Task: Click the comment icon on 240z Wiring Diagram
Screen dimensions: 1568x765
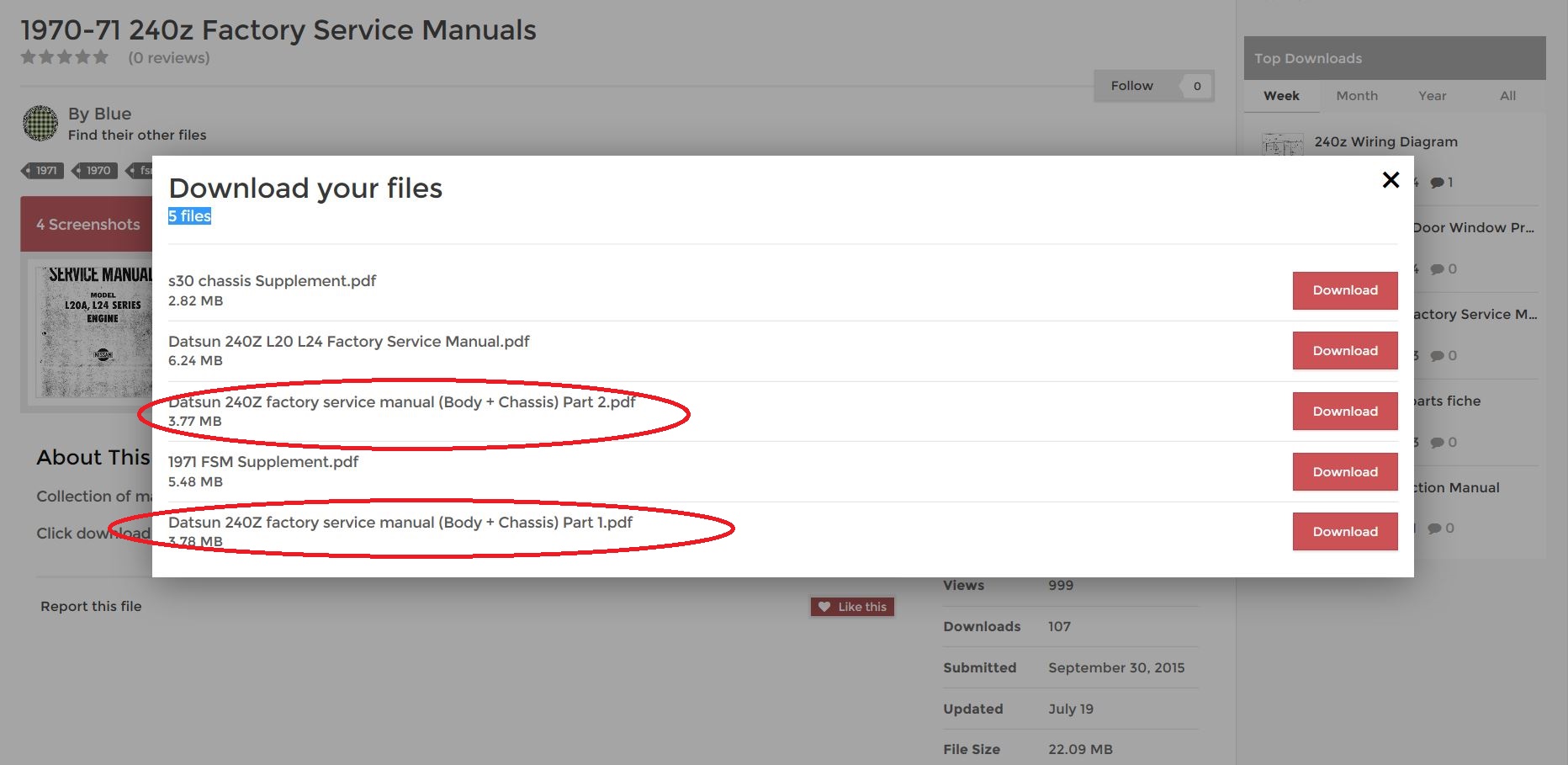Action: 1437,183
